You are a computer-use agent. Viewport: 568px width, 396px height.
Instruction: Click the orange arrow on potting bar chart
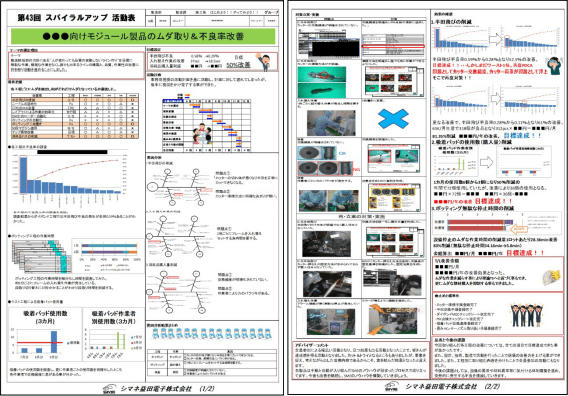519,229
